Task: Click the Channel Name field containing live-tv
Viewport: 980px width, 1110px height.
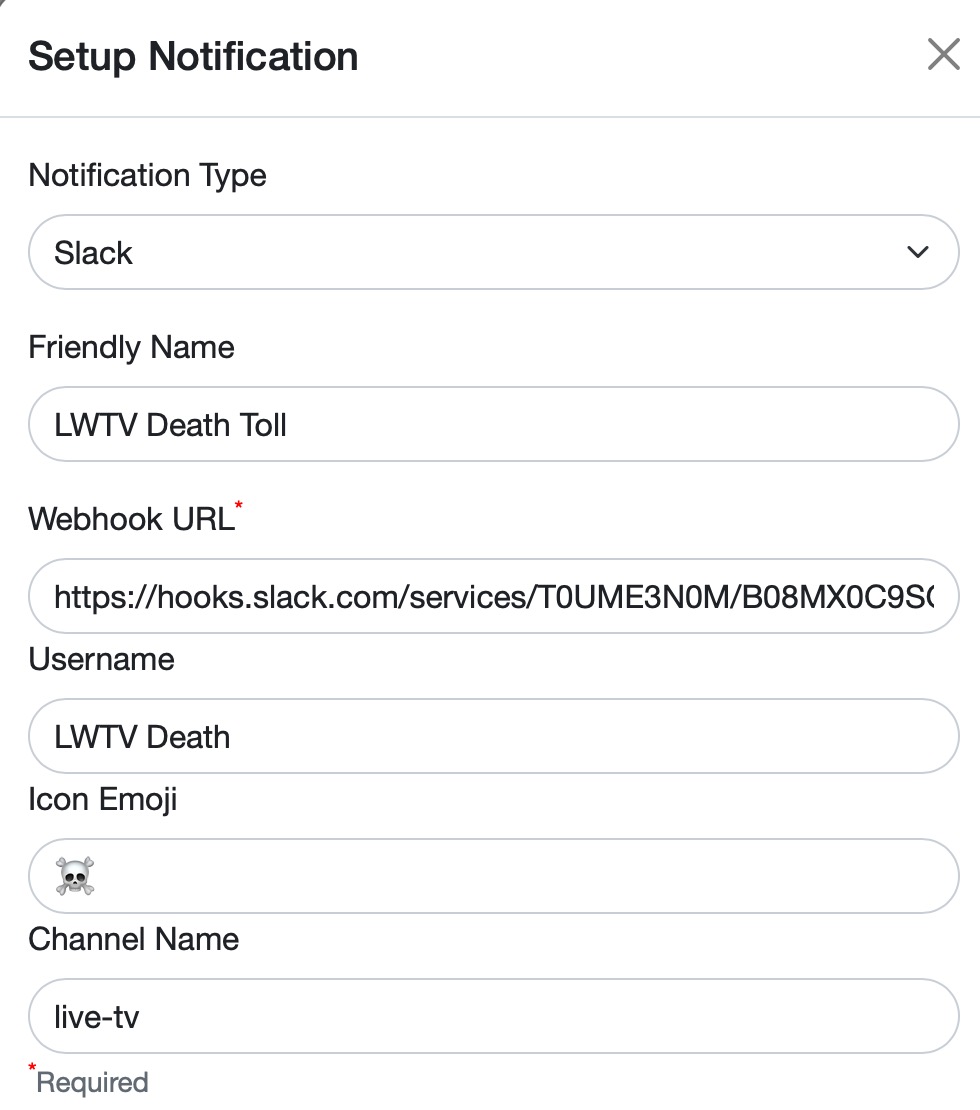Action: [x=494, y=1017]
